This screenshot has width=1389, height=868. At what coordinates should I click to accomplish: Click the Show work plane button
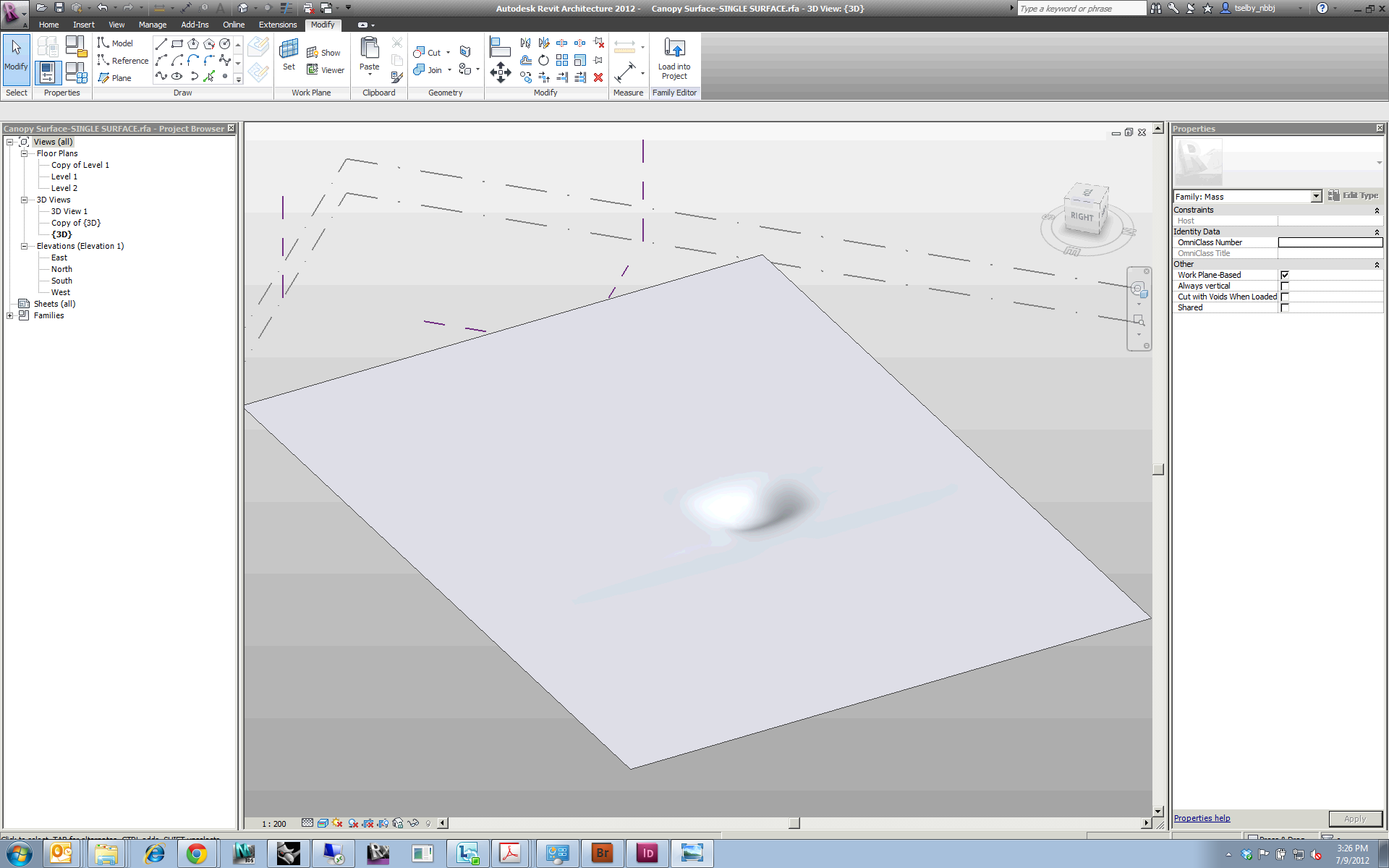(323, 53)
